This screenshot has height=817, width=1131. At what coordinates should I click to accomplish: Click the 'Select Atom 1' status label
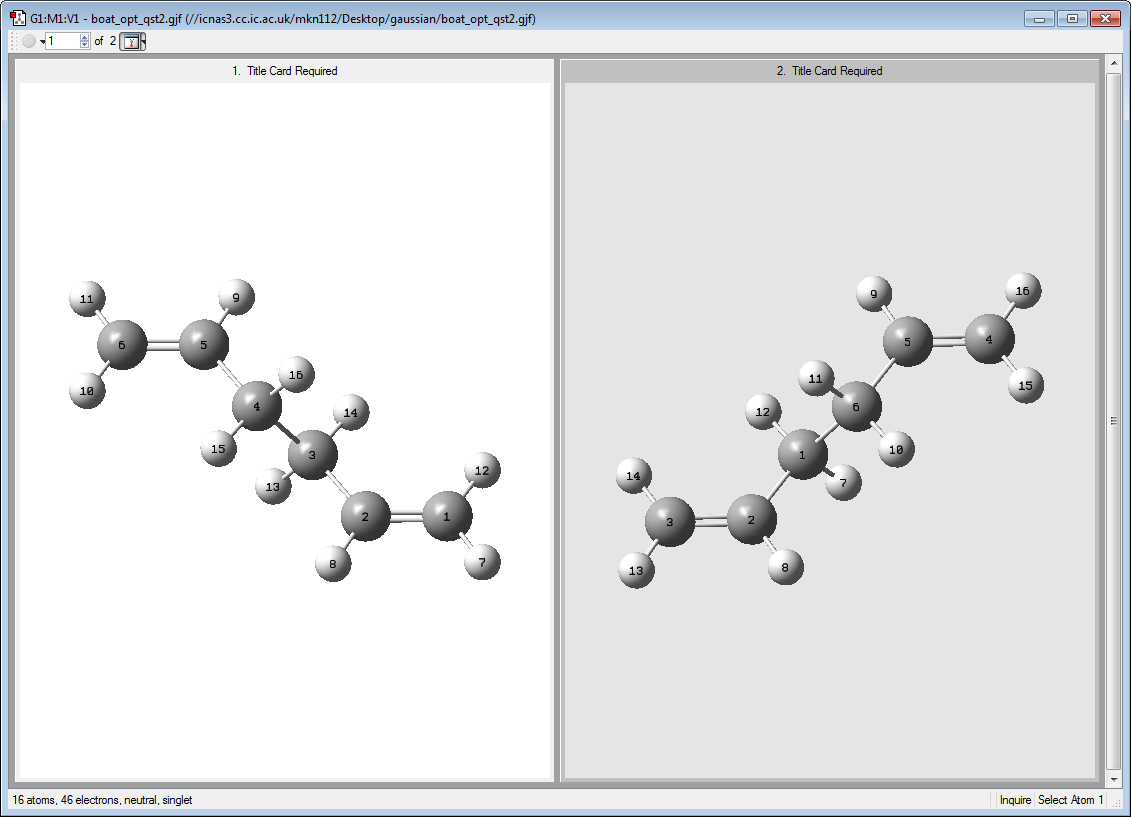click(x=1070, y=800)
